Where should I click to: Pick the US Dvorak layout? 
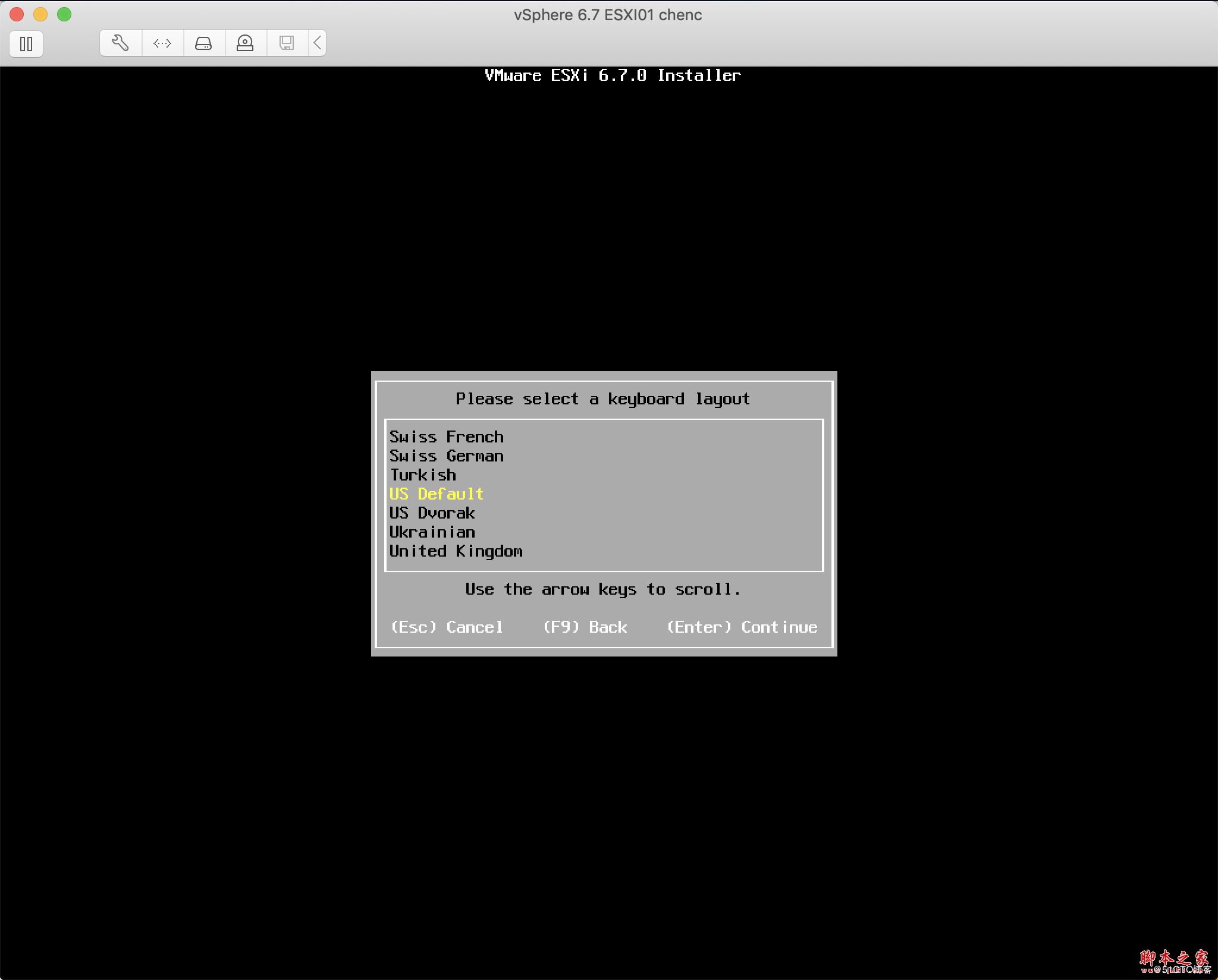pos(432,513)
